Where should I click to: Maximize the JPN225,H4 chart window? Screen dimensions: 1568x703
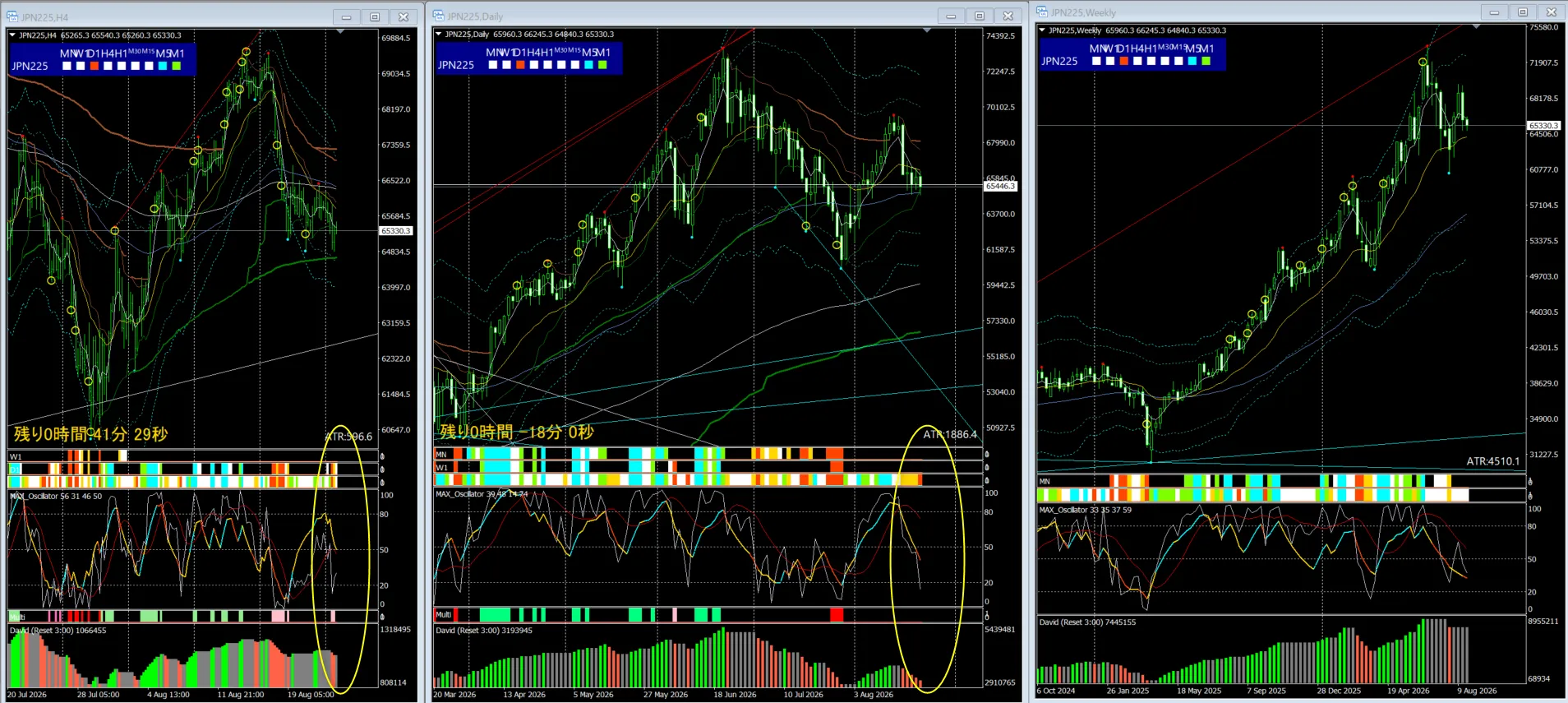375,16
